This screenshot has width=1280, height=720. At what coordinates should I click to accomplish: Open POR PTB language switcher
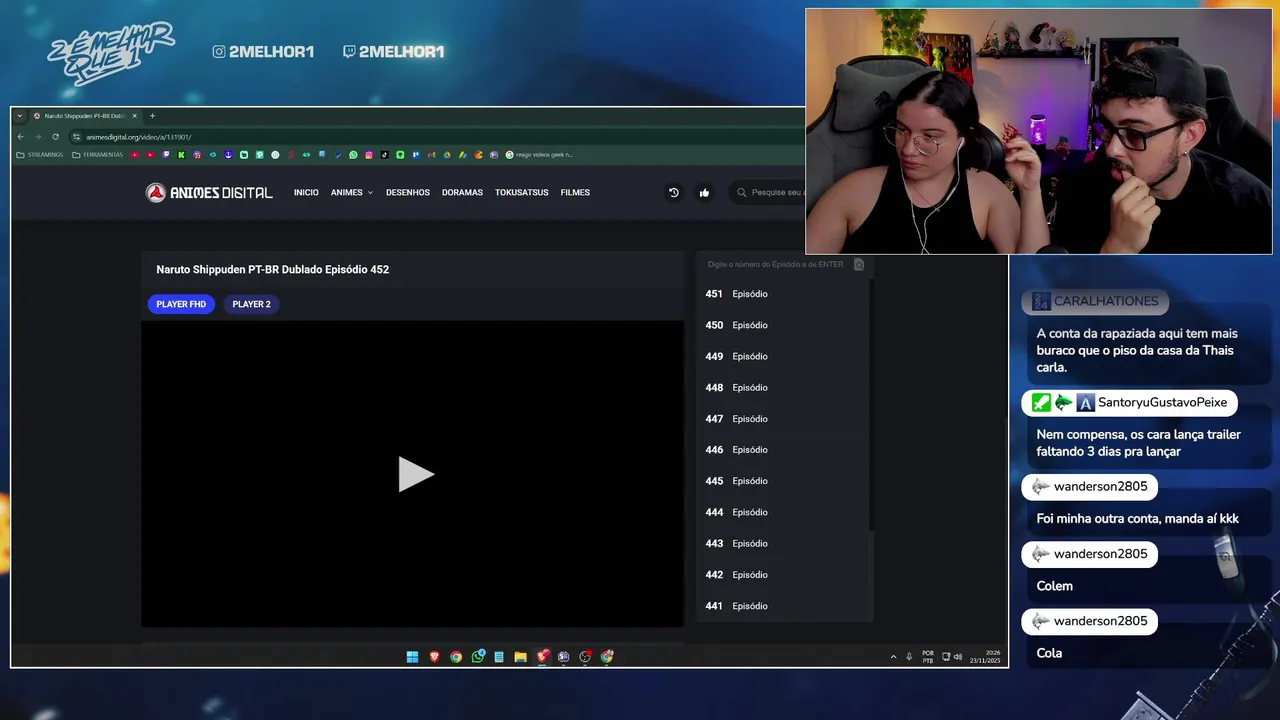[x=928, y=657]
